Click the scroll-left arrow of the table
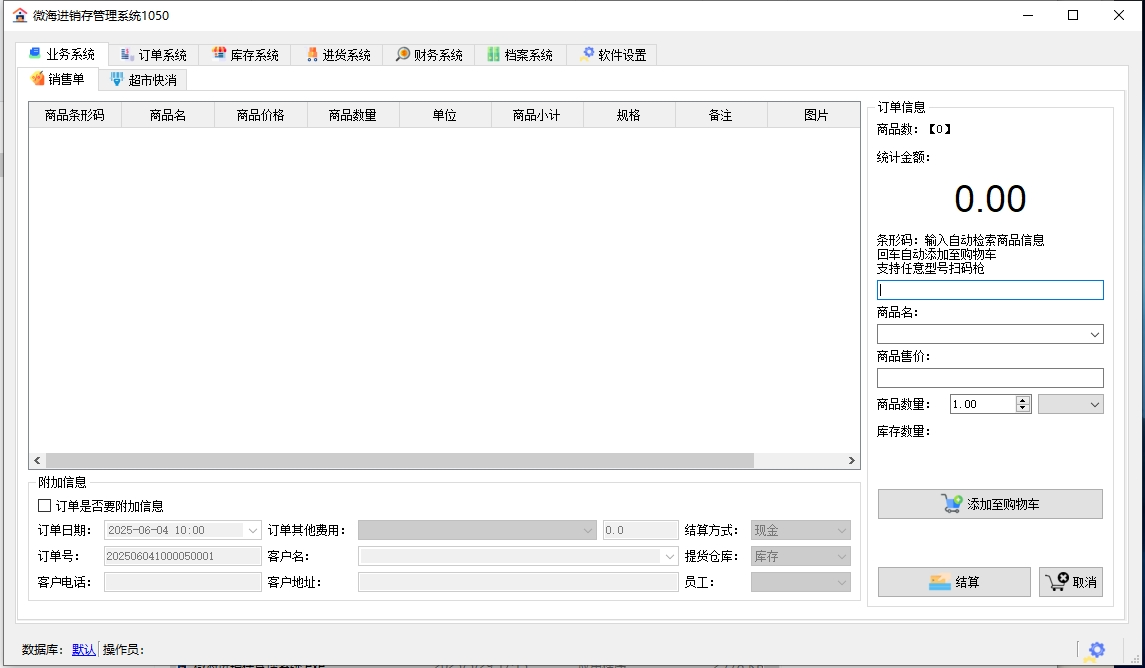 tap(37, 461)
